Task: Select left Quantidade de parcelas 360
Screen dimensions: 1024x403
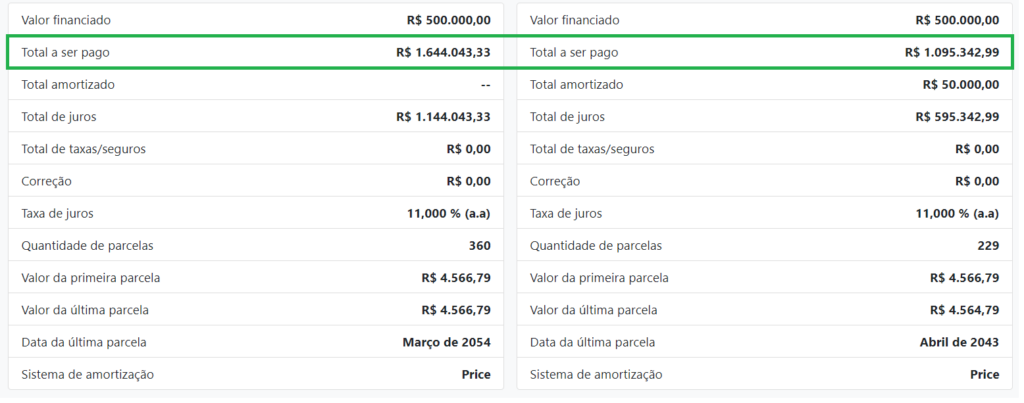Action: pyautogui.click(x=256, y=246)
